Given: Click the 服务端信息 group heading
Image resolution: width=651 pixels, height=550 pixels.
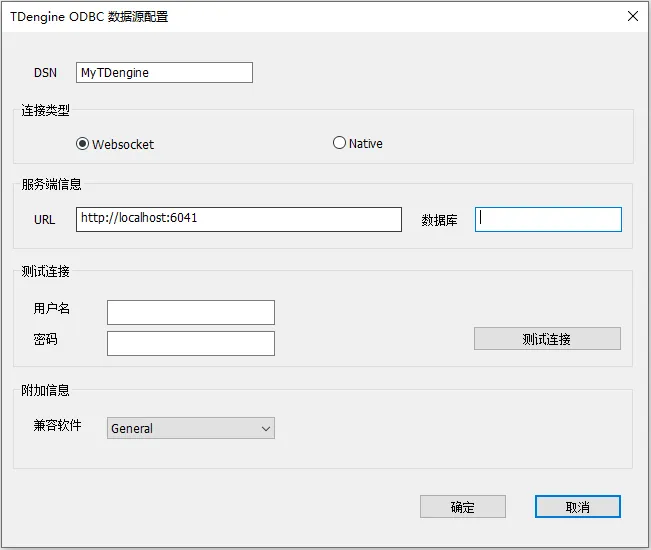Looking at the screenshot, I should point(52,184).
